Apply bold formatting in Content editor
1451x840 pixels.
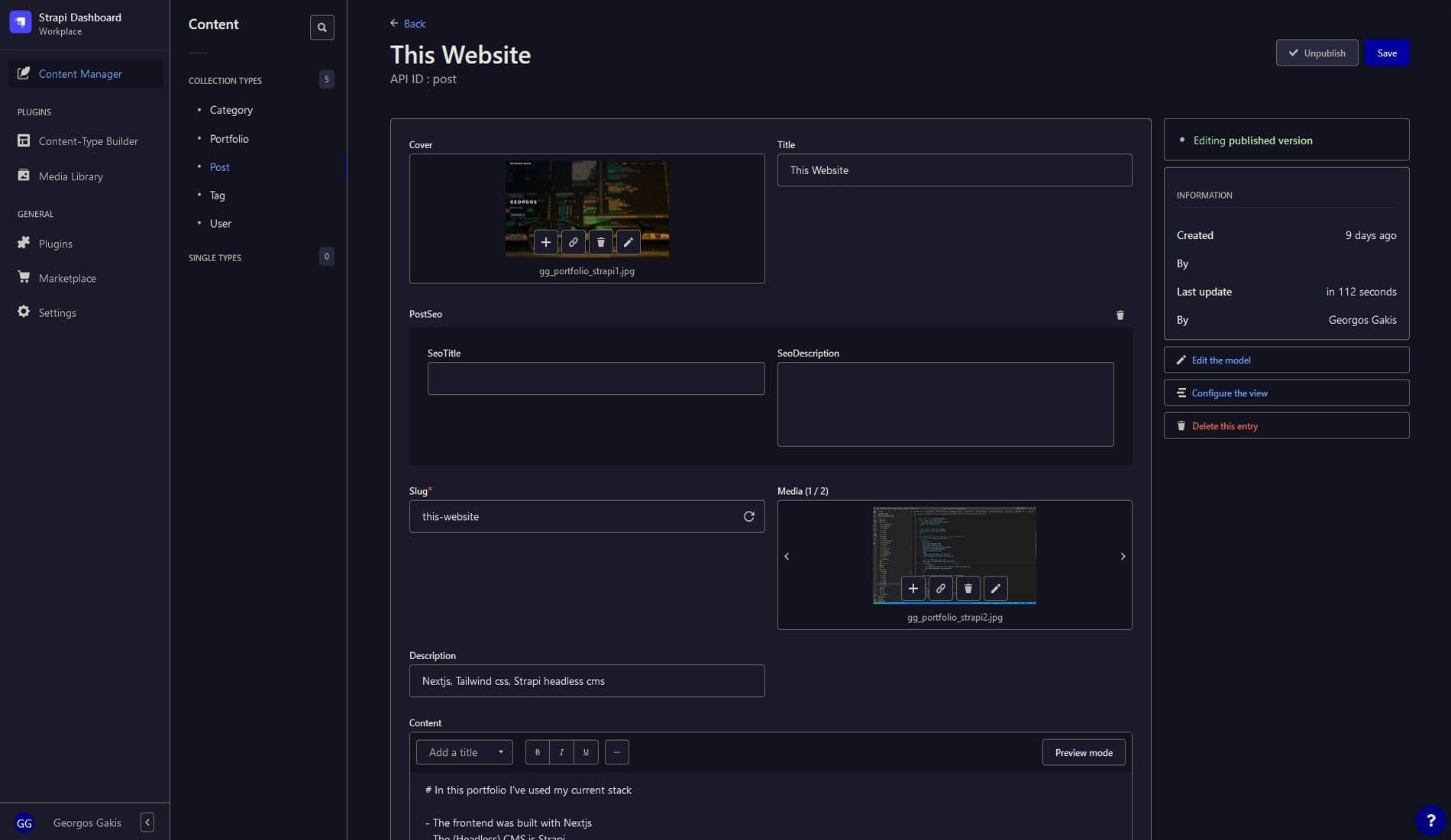(538, 752)
